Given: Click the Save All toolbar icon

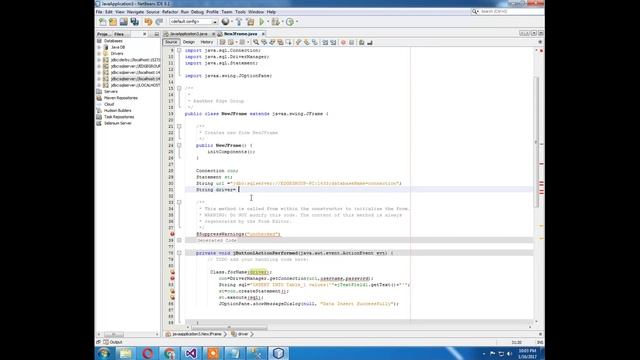Looking at the screenshot, I should (134, 22).
